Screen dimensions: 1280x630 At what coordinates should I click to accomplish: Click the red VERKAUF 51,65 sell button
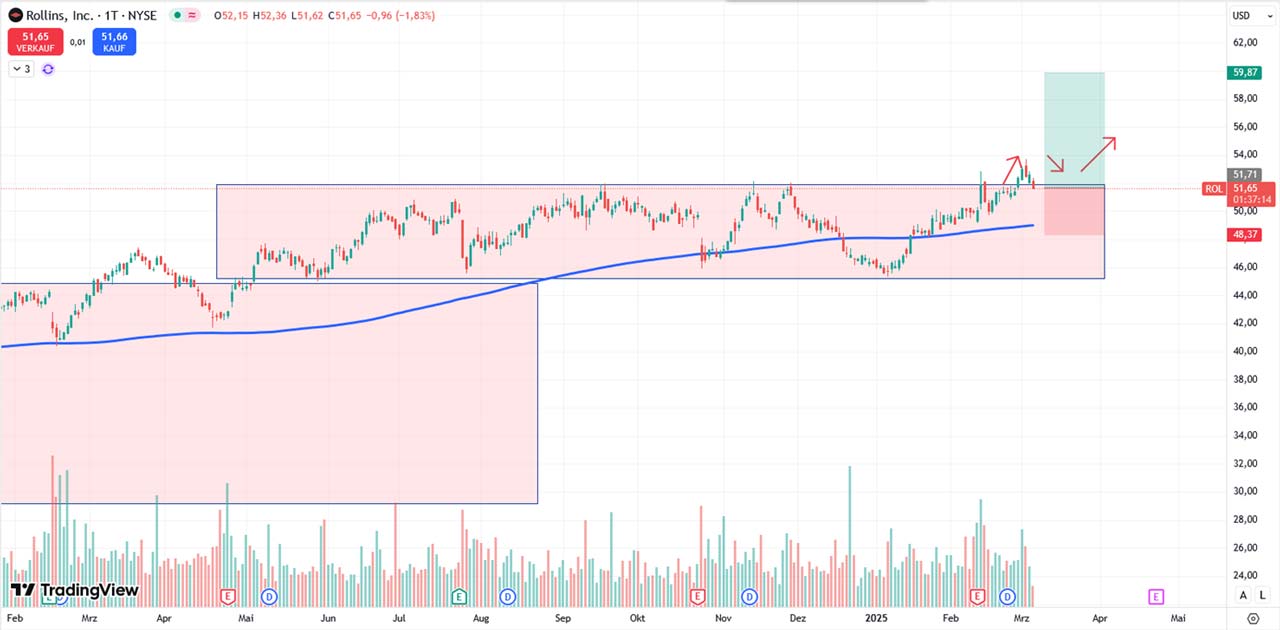[35, 42]
